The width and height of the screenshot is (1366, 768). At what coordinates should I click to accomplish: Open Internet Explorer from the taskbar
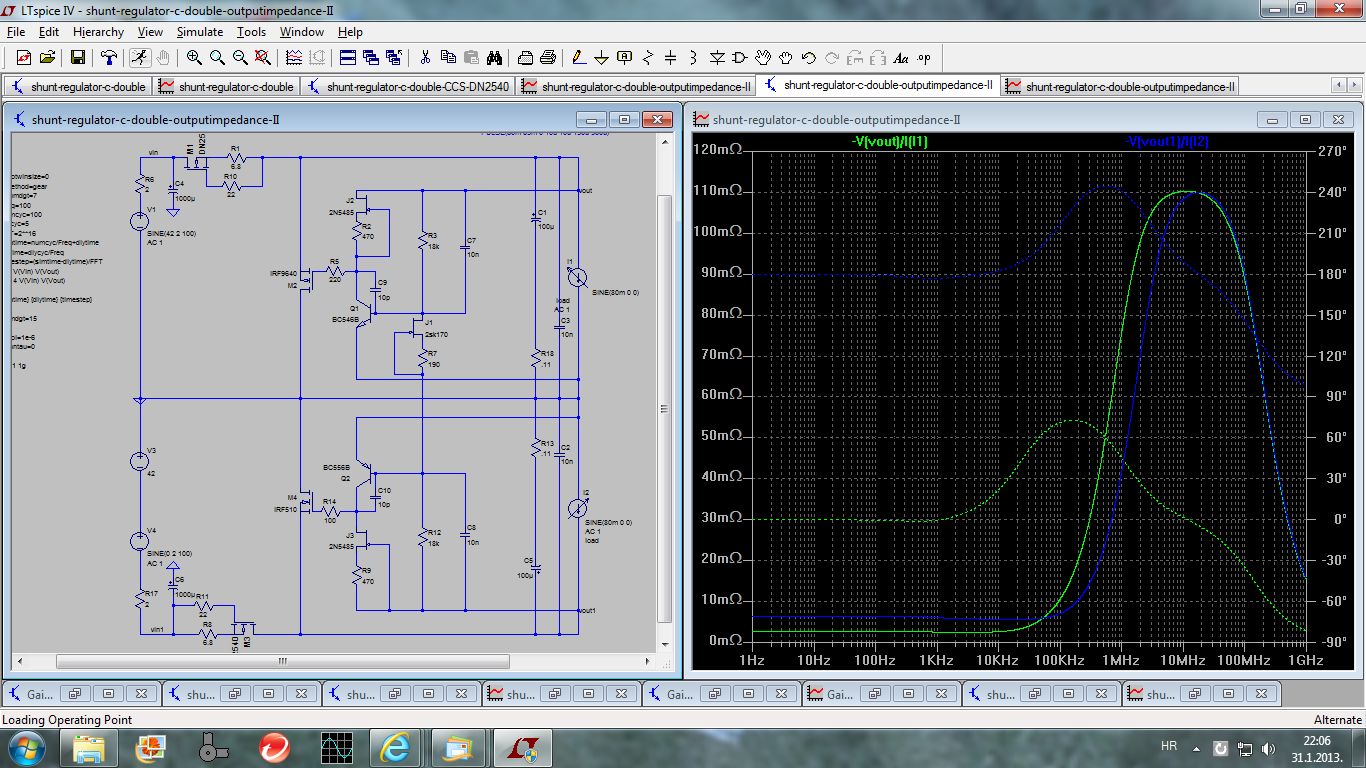tap(395, 747)
